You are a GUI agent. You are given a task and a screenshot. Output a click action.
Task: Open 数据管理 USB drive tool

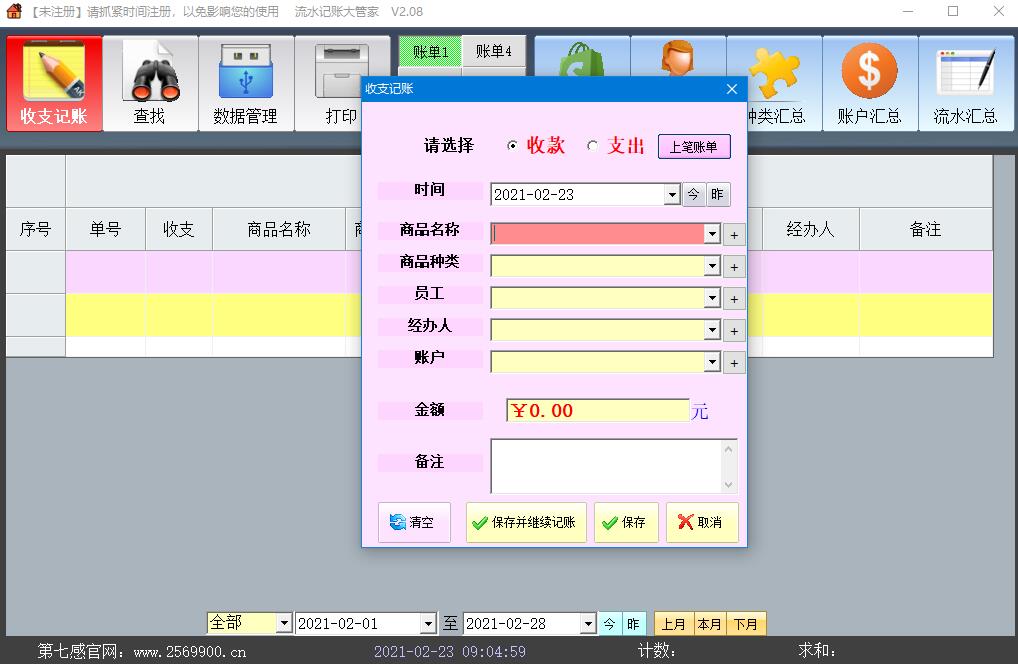point(246,84)
